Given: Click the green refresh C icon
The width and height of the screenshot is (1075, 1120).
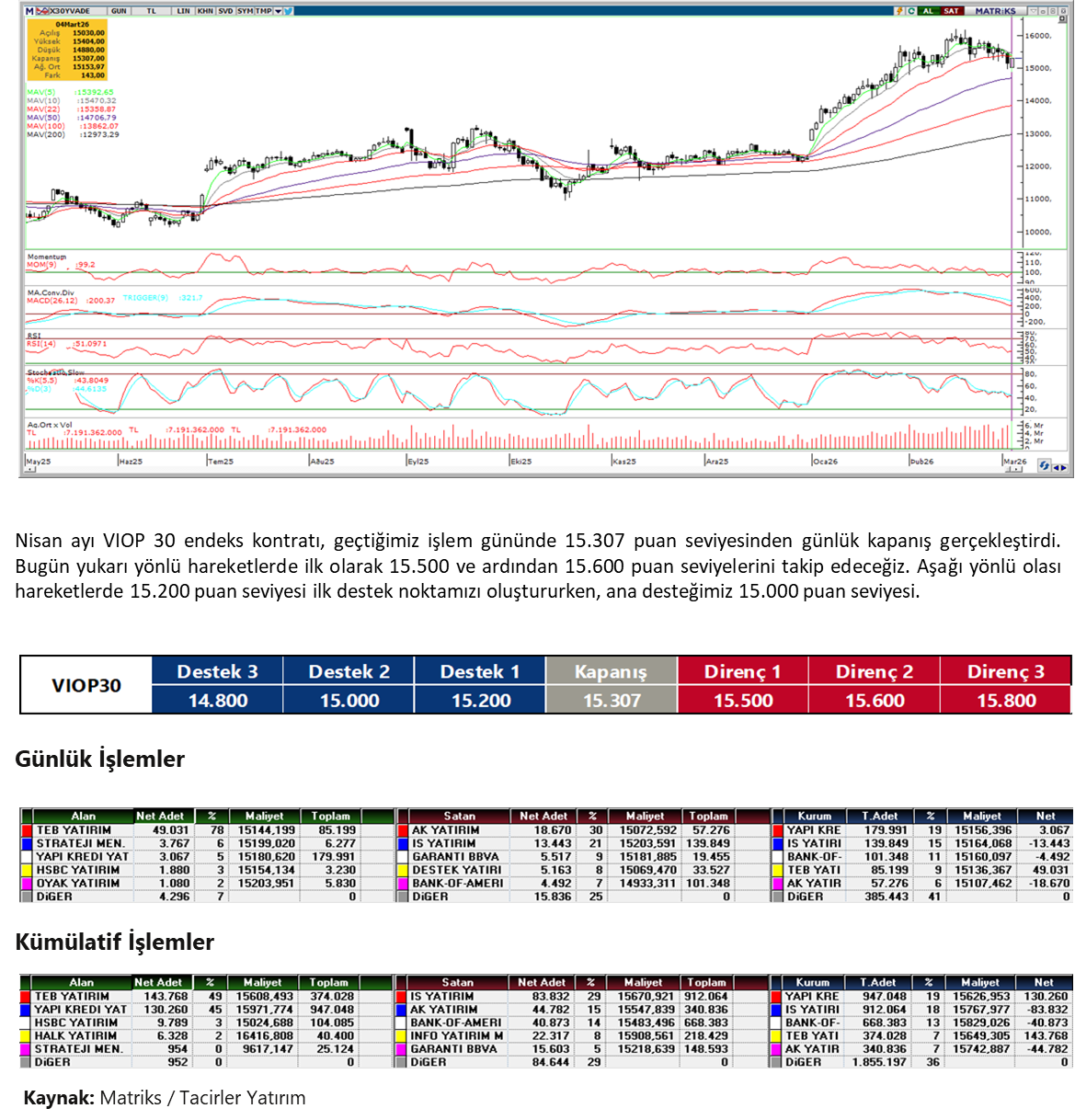Looking at the screenshot, I should [910, 11].
